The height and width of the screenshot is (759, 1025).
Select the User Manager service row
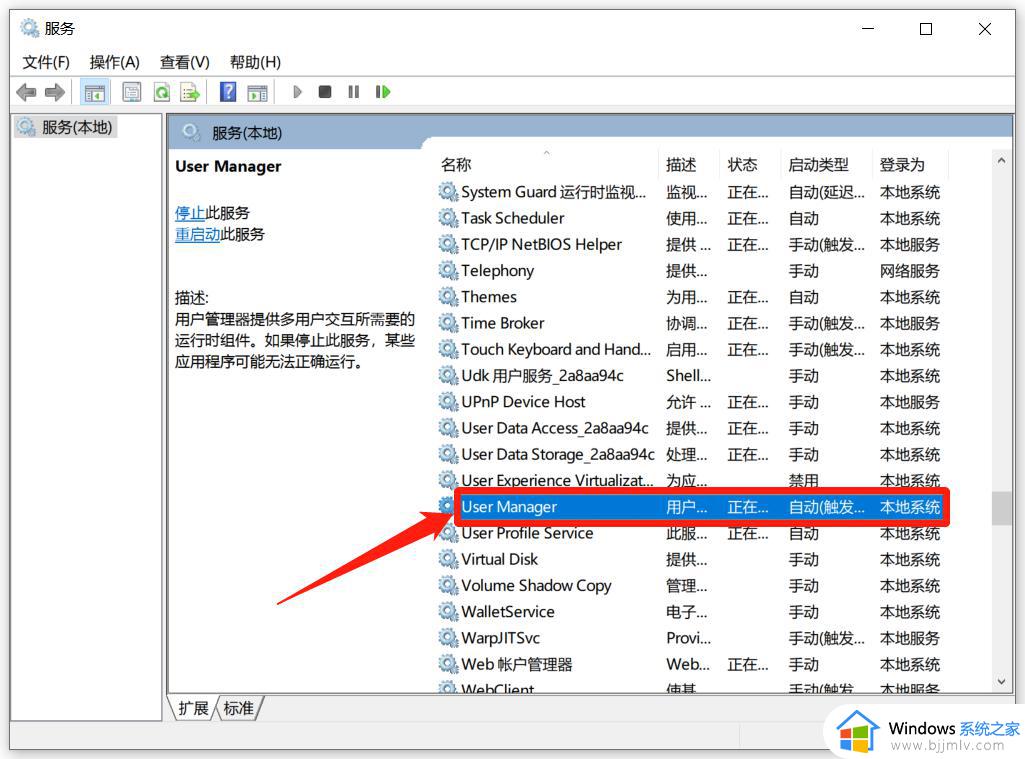pyautogui.click(x=701, y=507)
